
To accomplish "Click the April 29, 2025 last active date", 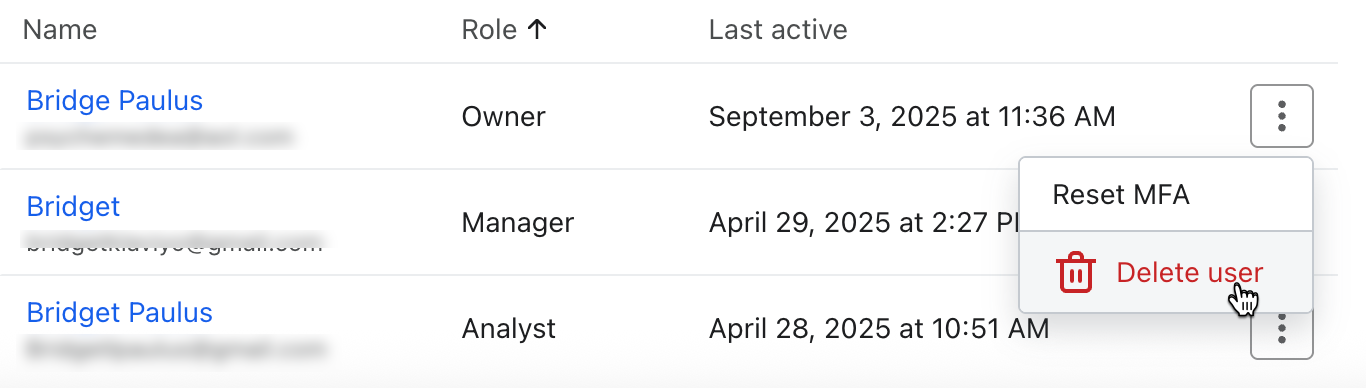I will 863,223.
